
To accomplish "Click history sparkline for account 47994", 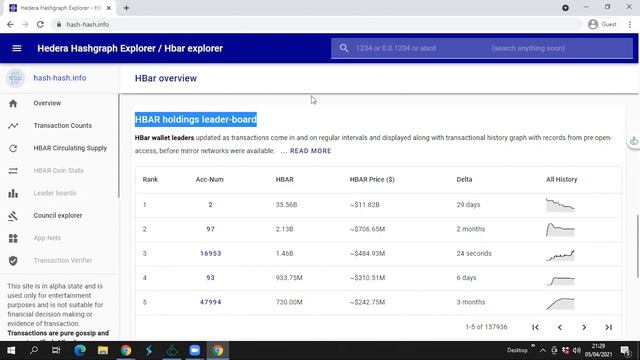I will point(560,304).
